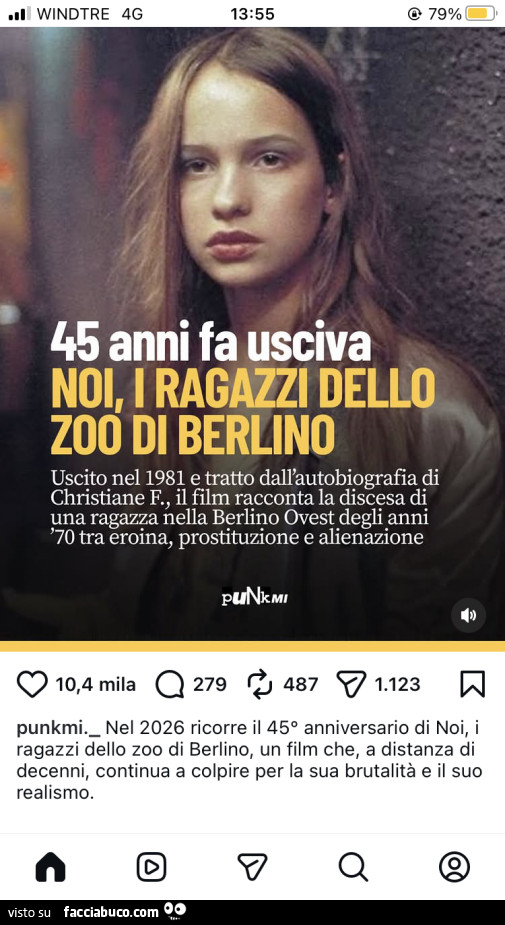The width and height of the screenshot is (505, 925).
Task: Open Reels tab in bottom navigation
Action: tap(152, 868)
